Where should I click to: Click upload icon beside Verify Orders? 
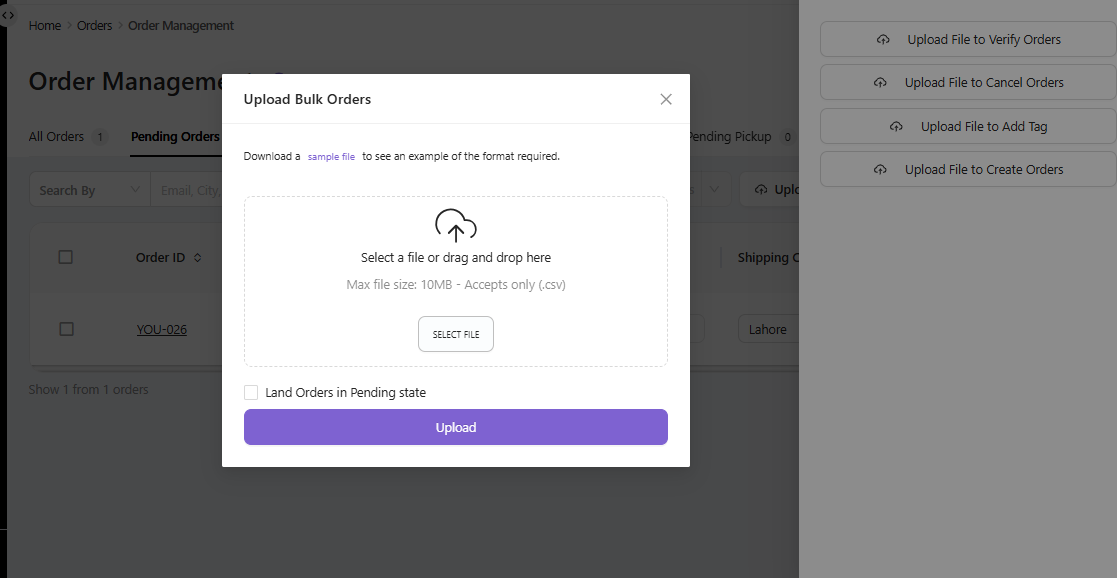pyautogui.click(x=883, y=40)
